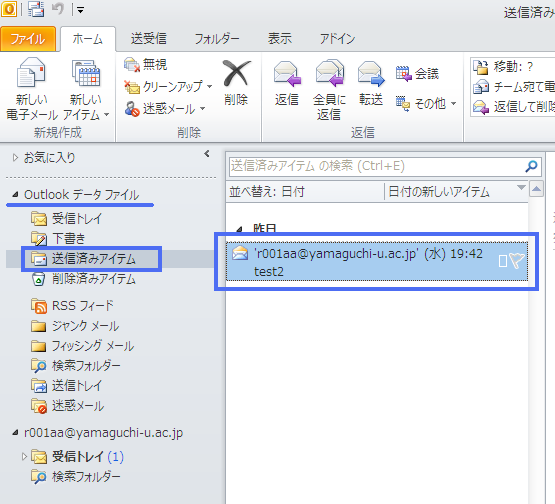This screenshot has width=555, height=504.
Task: Collapse the folder pane with arrow
Action: [207, 154]
